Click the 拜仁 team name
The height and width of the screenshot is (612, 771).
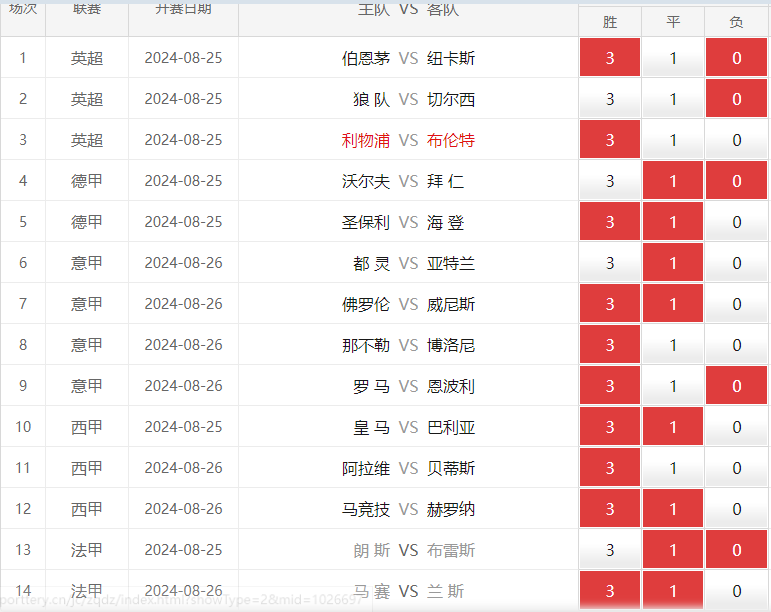(445, 181)
